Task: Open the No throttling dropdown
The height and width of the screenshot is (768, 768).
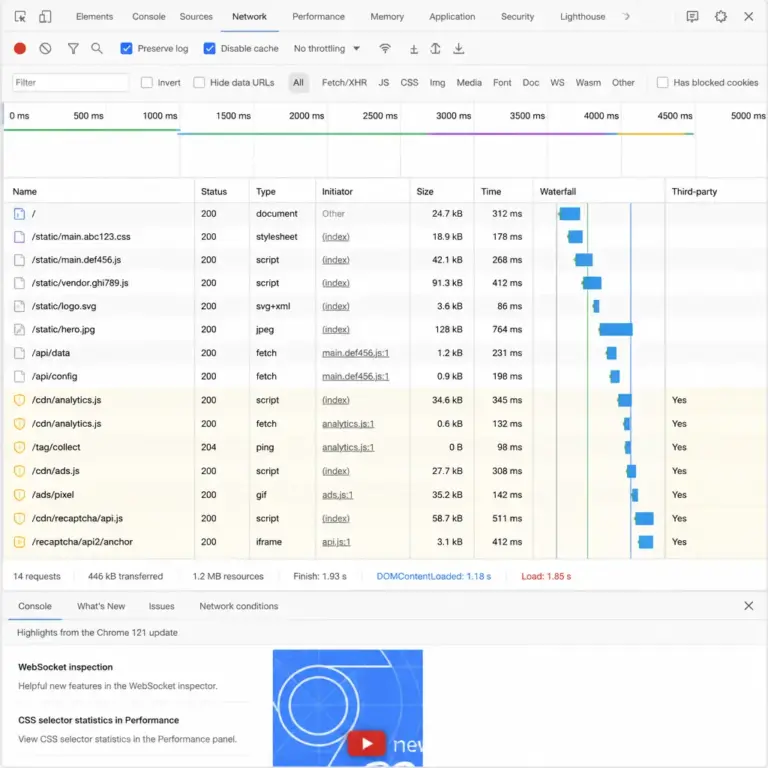Action: (x=327, y=48)
